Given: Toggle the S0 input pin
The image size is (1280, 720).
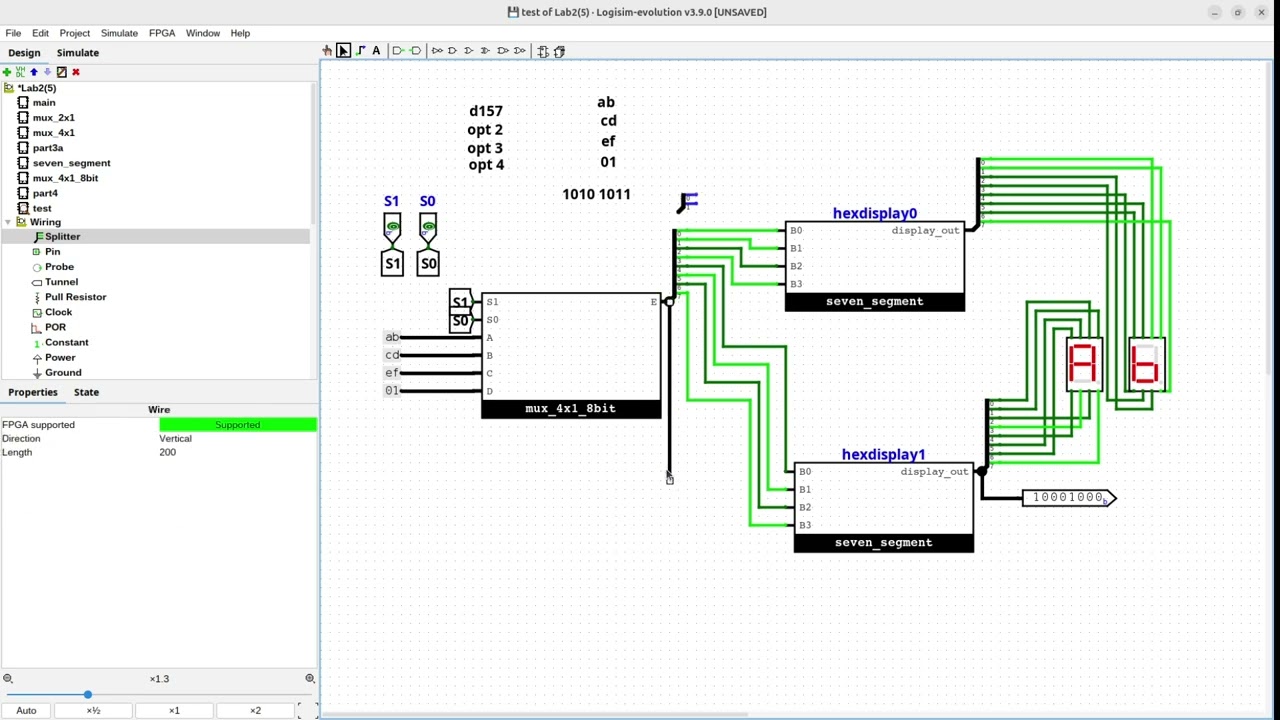Looking at the screenshot, I should click(428, 228).
